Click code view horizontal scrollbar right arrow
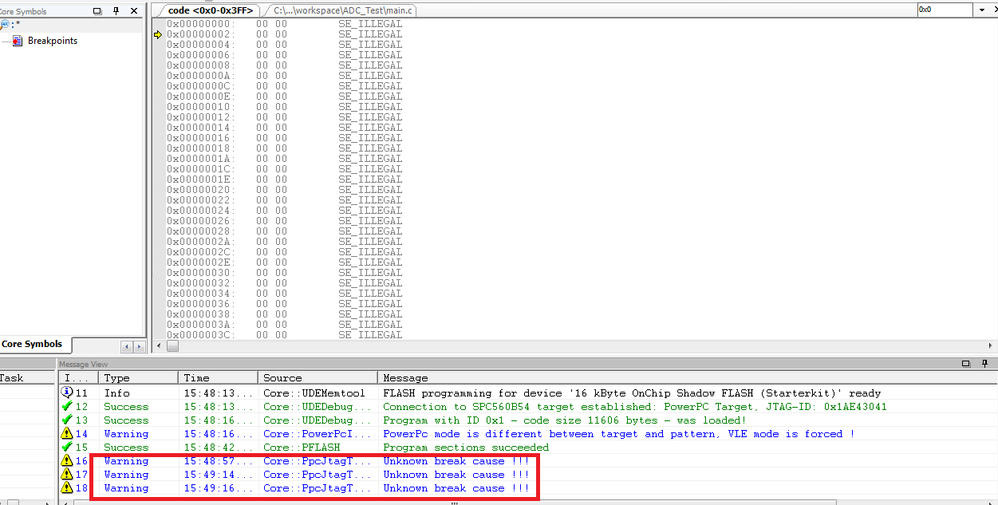This screenshot has height=505, width=998. click(x=990, y=346)
